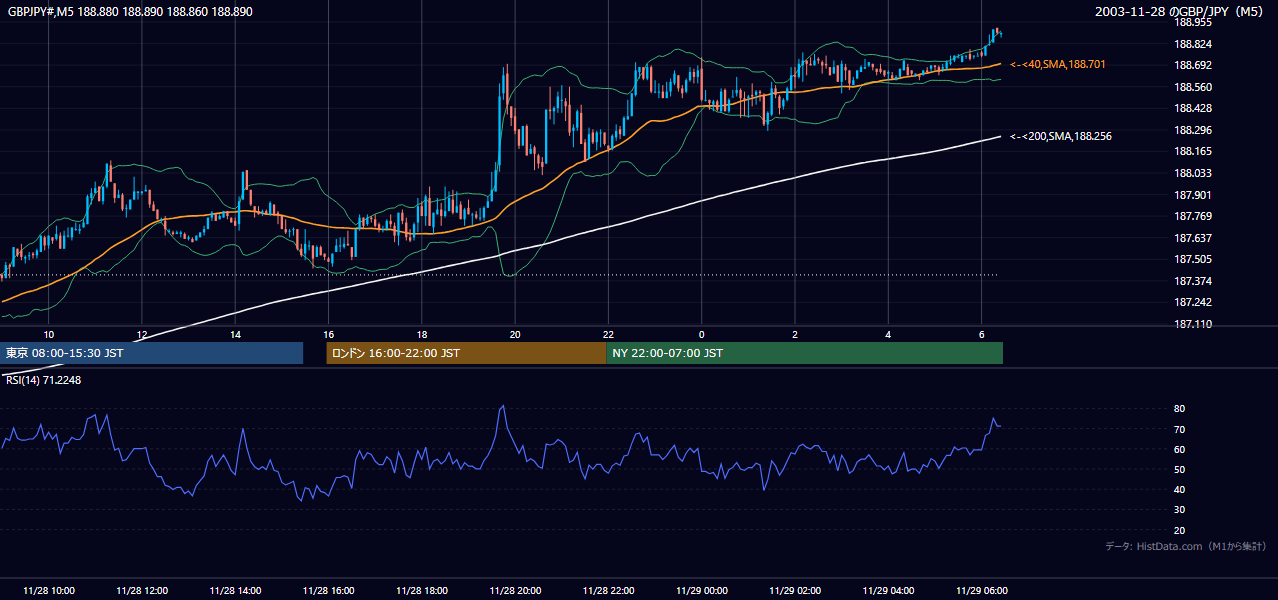Click the RSI(14) 71.2248 indicator label
This screenshot has height=600, width=1278.
[x=44, y=380]
